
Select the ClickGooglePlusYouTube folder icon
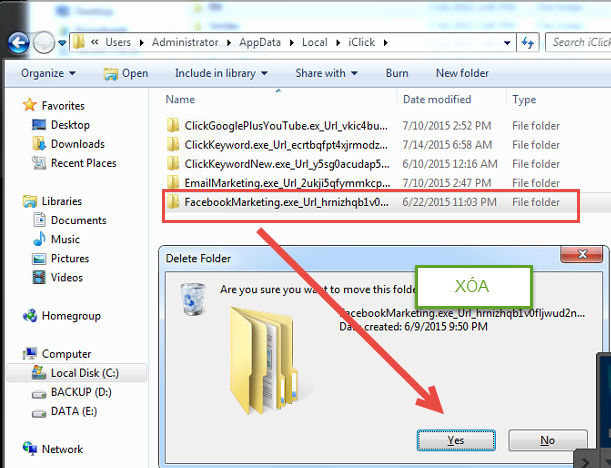click(x=173, y=125)
